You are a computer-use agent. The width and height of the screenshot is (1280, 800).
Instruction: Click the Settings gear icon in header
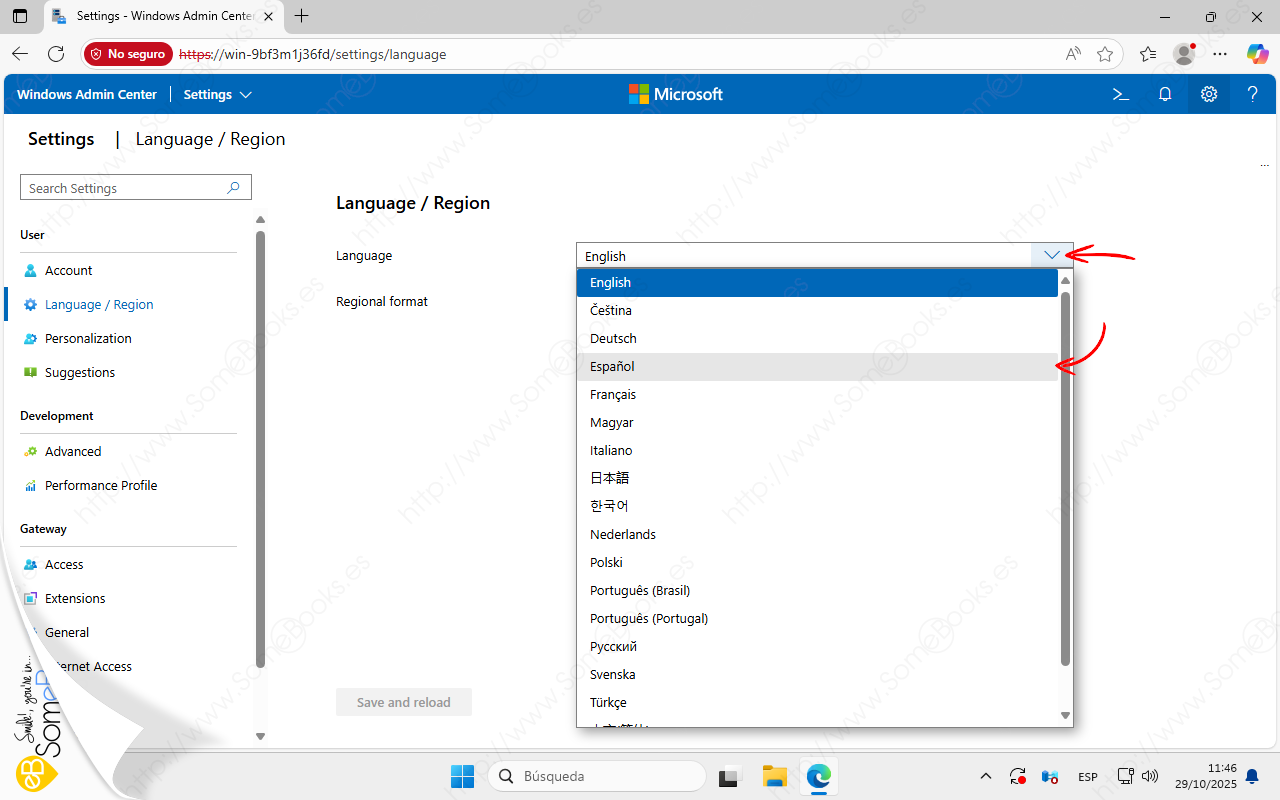1209,94
